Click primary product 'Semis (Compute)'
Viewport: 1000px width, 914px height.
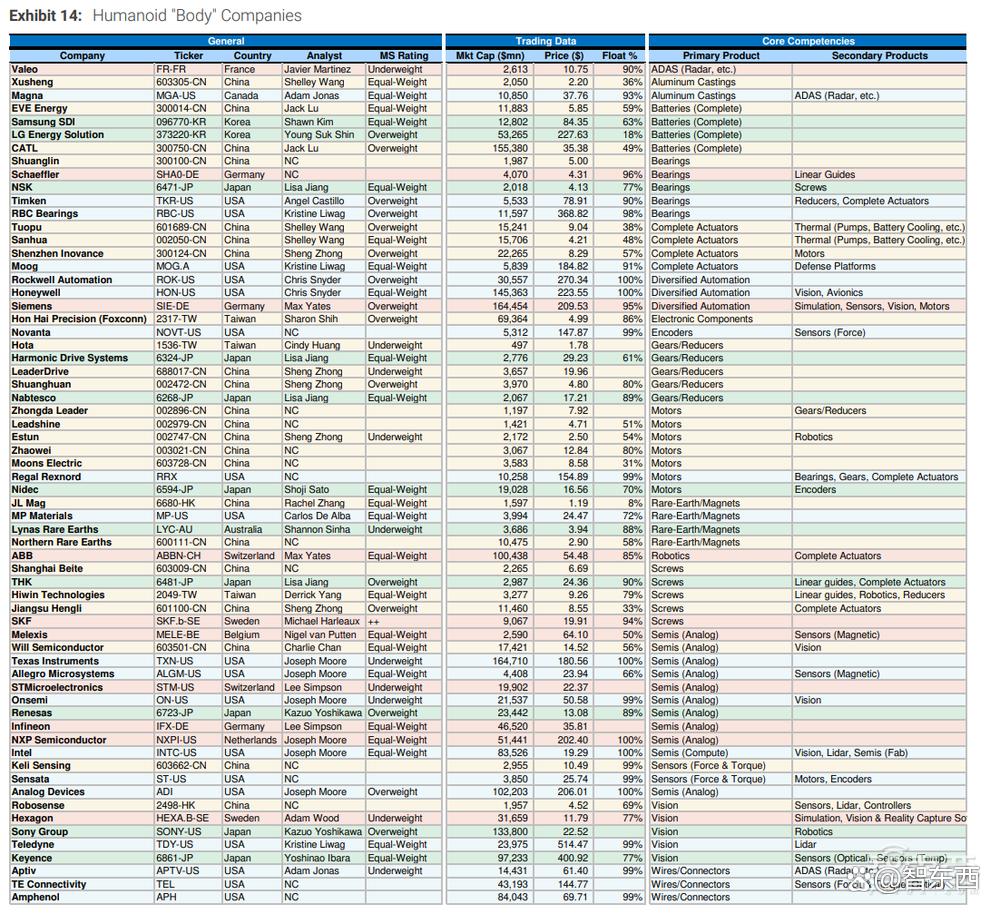click(689, 753)
